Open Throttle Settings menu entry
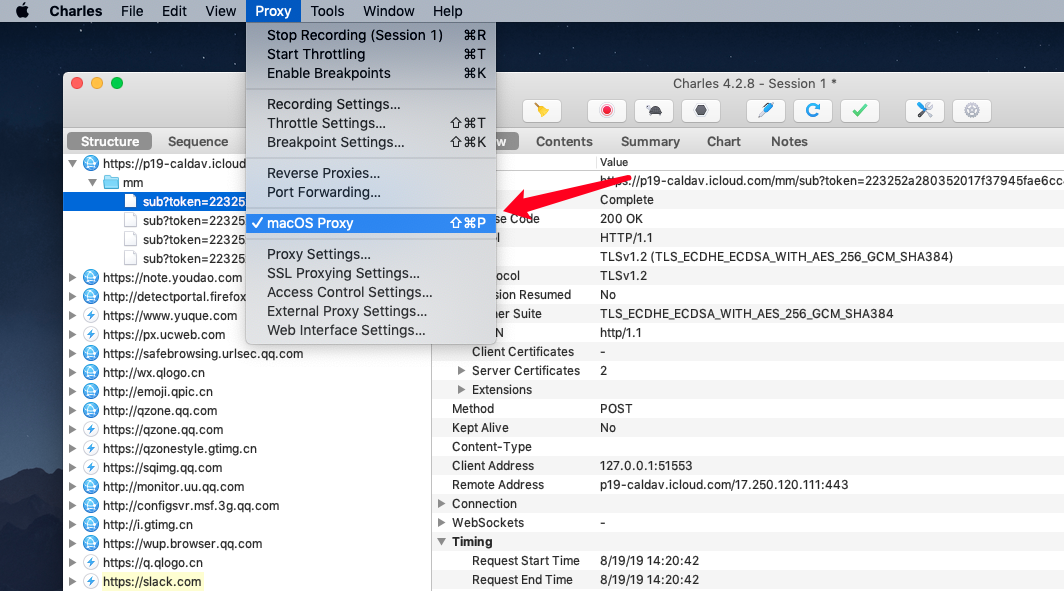 370,123
